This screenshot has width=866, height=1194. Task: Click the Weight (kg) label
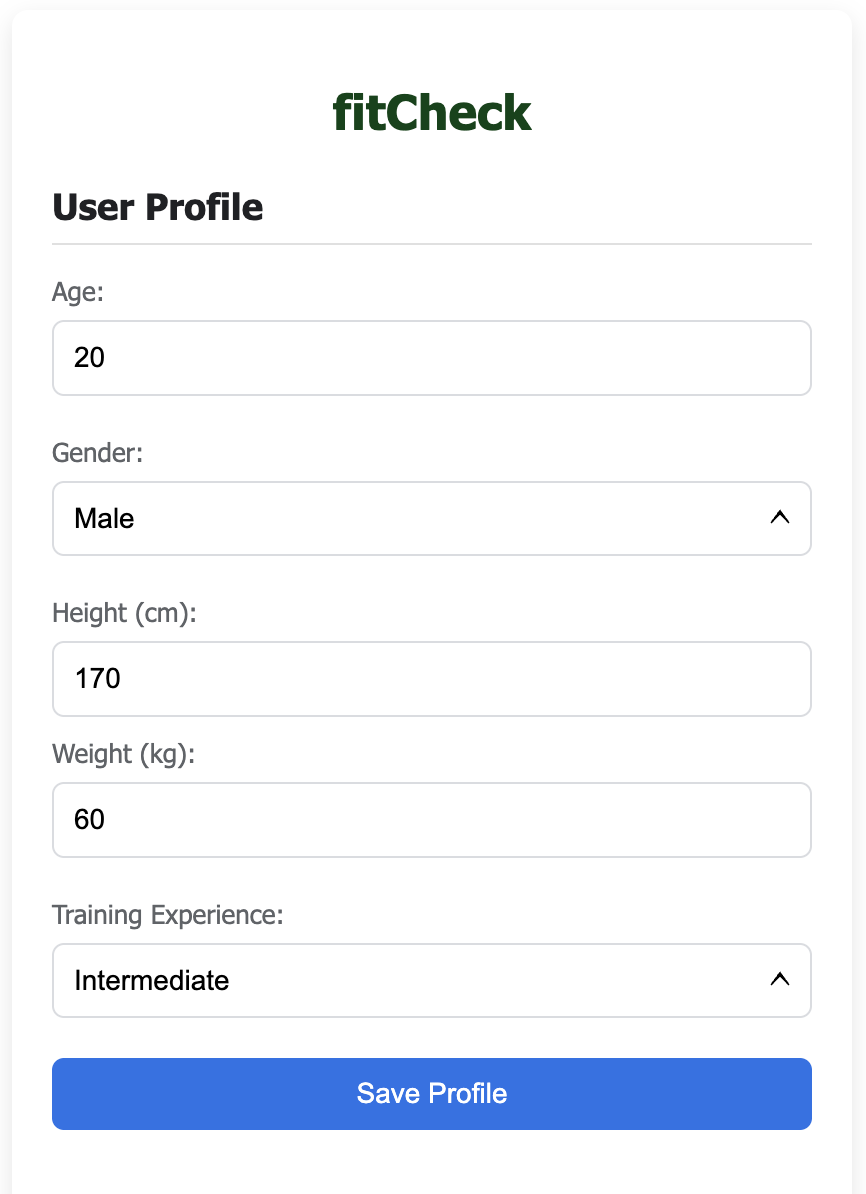[123, 754]
